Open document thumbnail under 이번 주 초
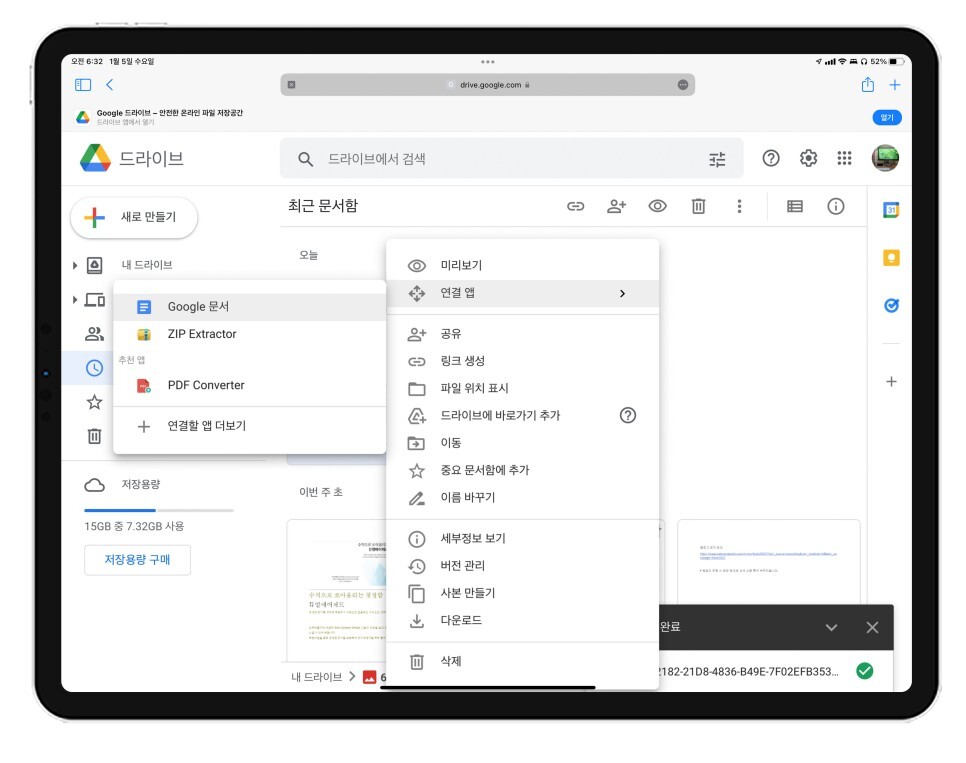Viewport: 966px width, 763px height. point(337,590)
